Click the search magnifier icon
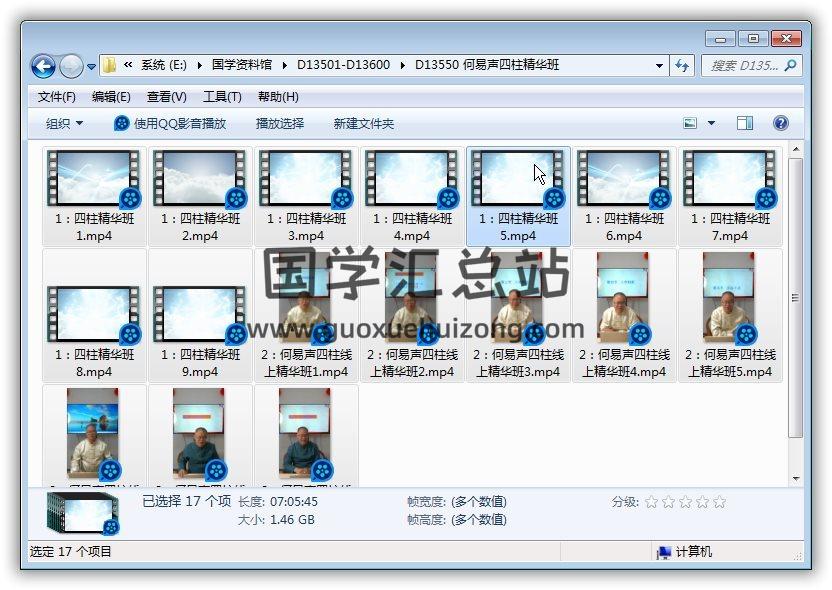 (790, 65)
